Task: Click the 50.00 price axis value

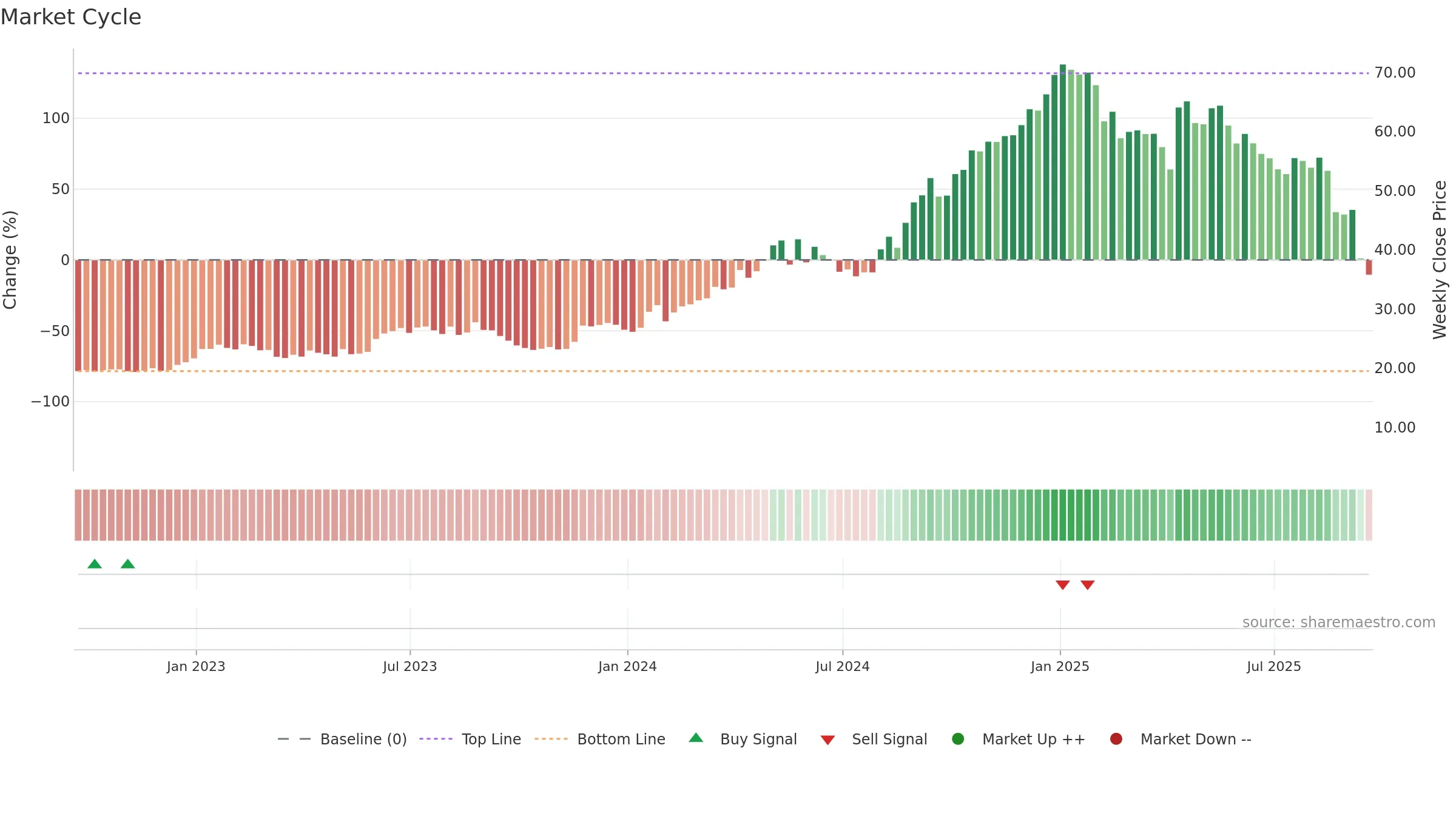Action: click(x=1395, y=191)
